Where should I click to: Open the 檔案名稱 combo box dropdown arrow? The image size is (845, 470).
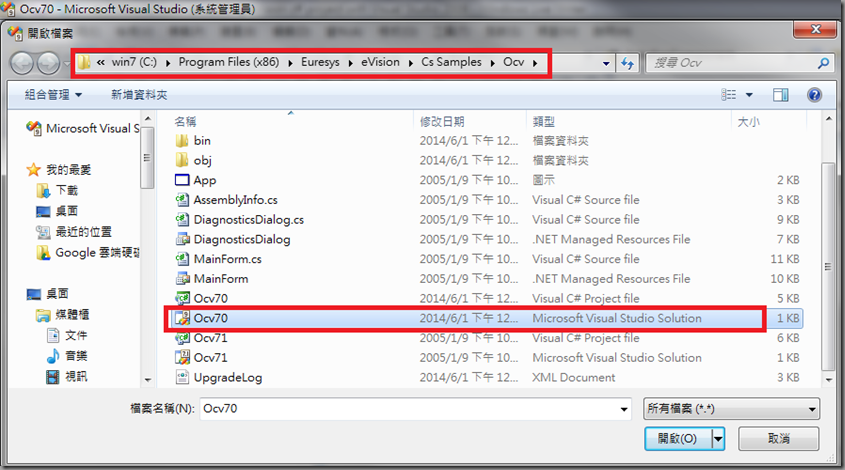click(x=624, y=409)
